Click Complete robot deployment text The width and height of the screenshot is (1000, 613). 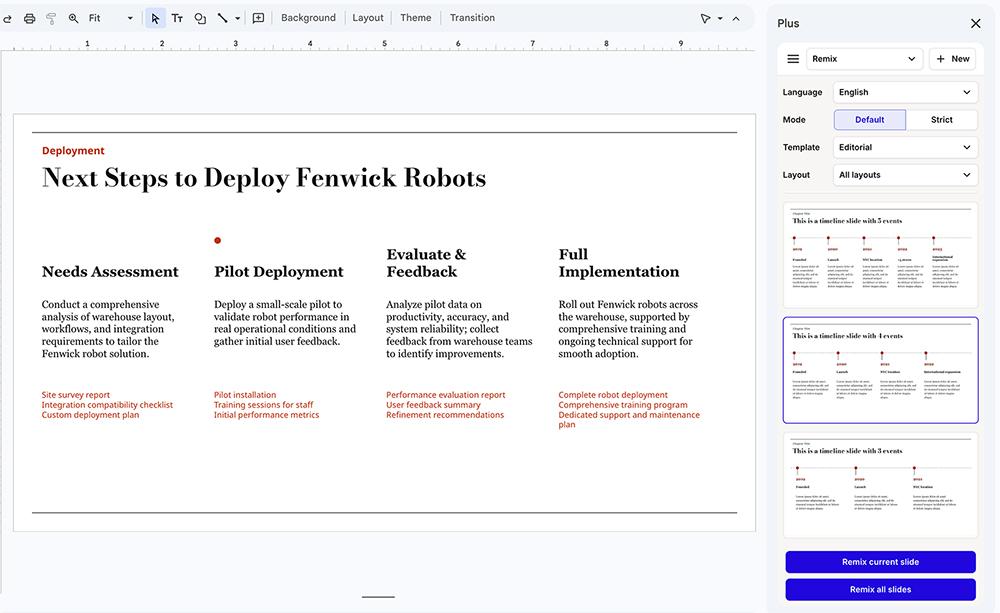[613, 395]
